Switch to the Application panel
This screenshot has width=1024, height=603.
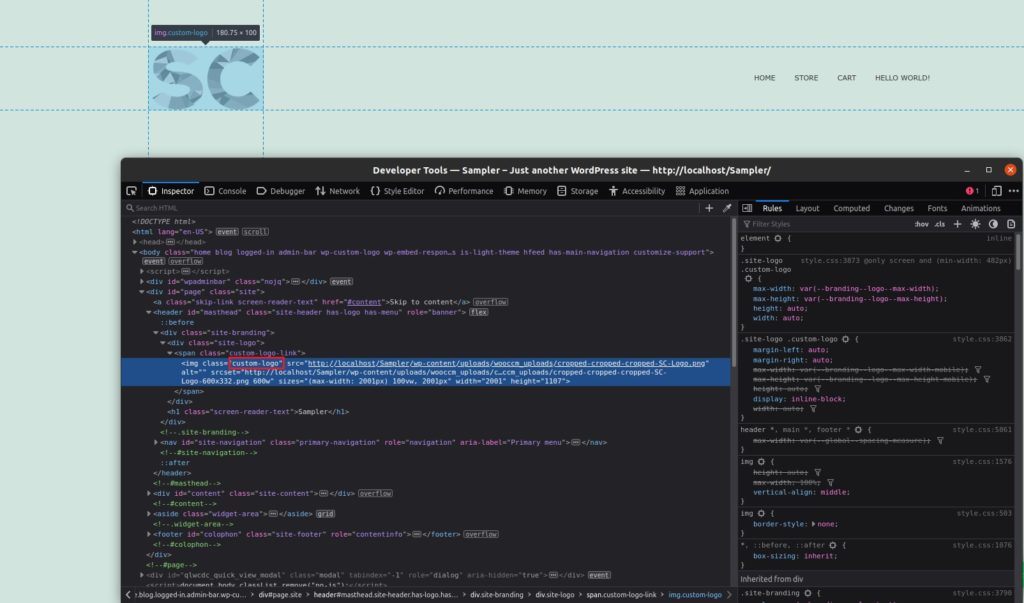click(x=702, y=191)
